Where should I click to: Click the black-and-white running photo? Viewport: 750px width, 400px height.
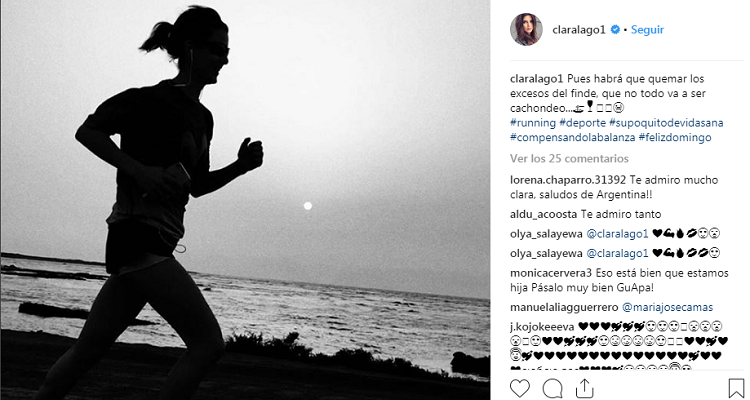tap(245, 200)
